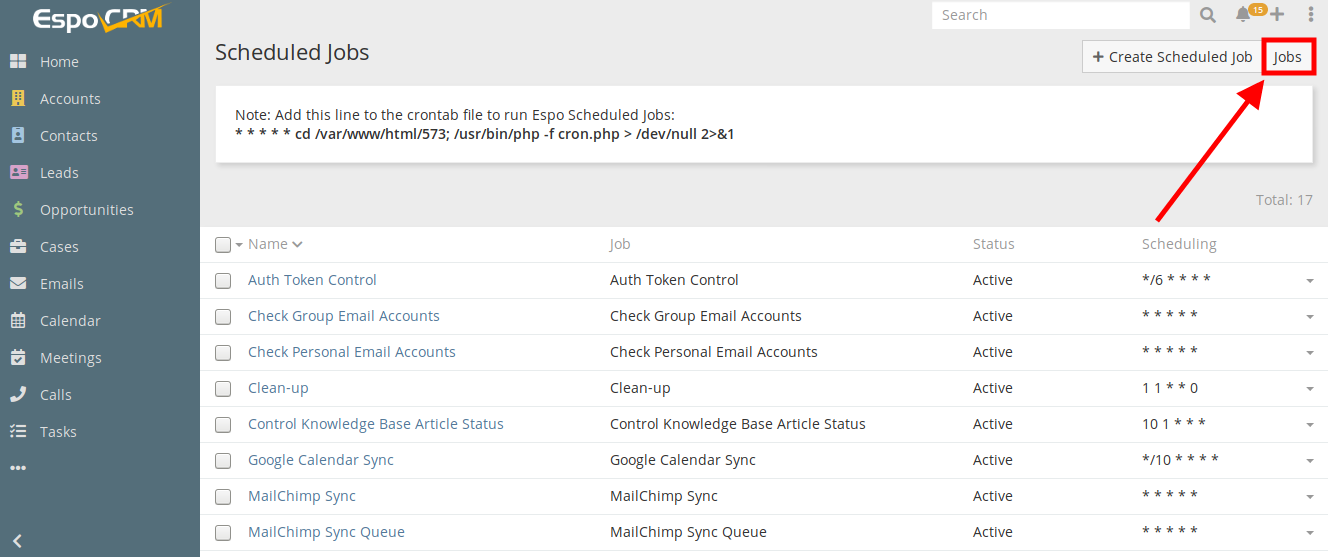
Task: Click the Calls phone icon
Action: [x=18, y=394]
